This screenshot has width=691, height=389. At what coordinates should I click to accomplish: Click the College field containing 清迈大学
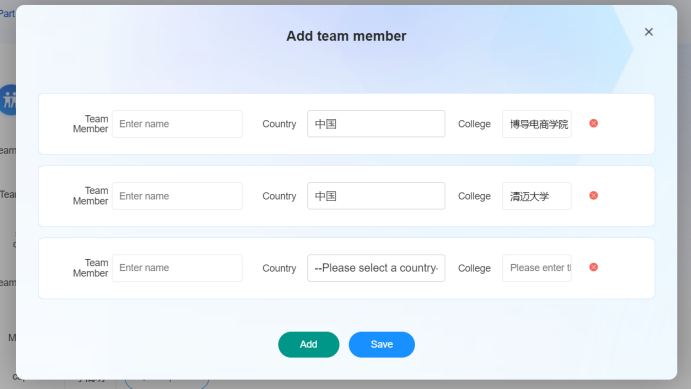coord(537,196)
